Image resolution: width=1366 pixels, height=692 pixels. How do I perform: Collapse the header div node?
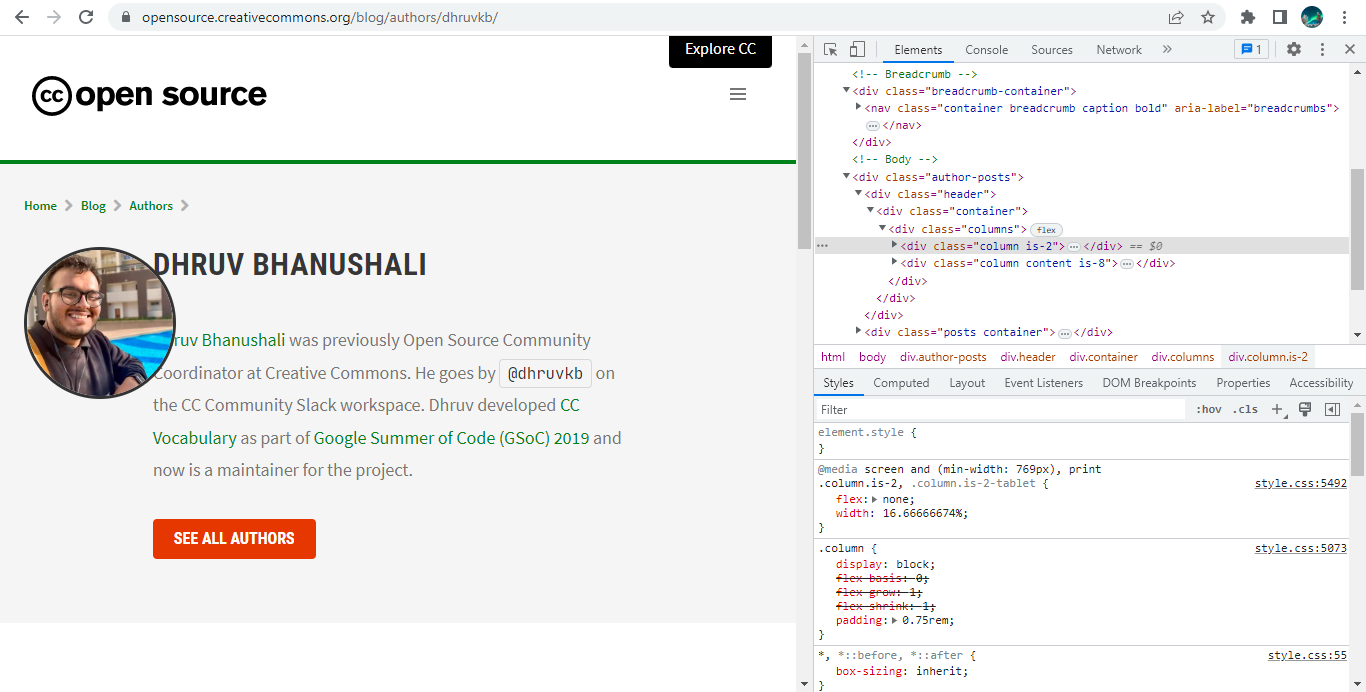pos(859,194)
